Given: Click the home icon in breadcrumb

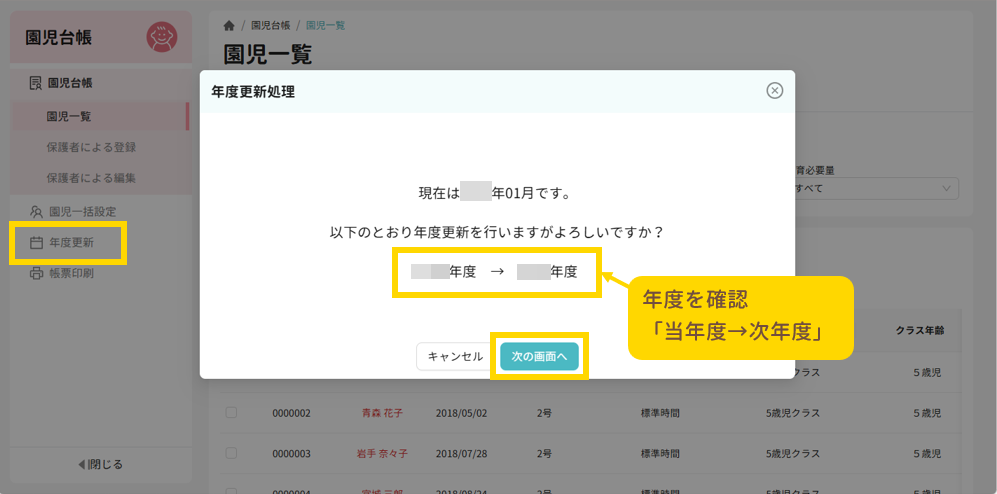Looking at the screenshot, I should (230, 25).
